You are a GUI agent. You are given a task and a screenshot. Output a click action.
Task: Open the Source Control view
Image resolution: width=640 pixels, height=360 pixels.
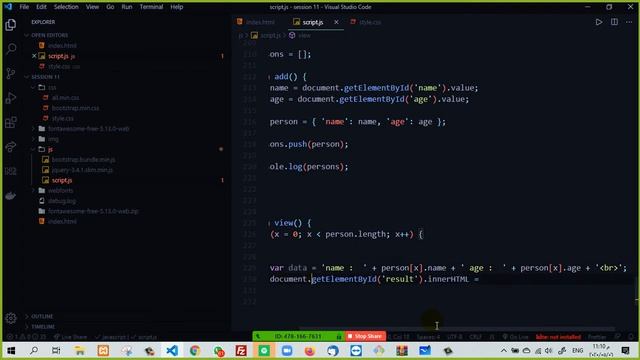coord(11,73)
